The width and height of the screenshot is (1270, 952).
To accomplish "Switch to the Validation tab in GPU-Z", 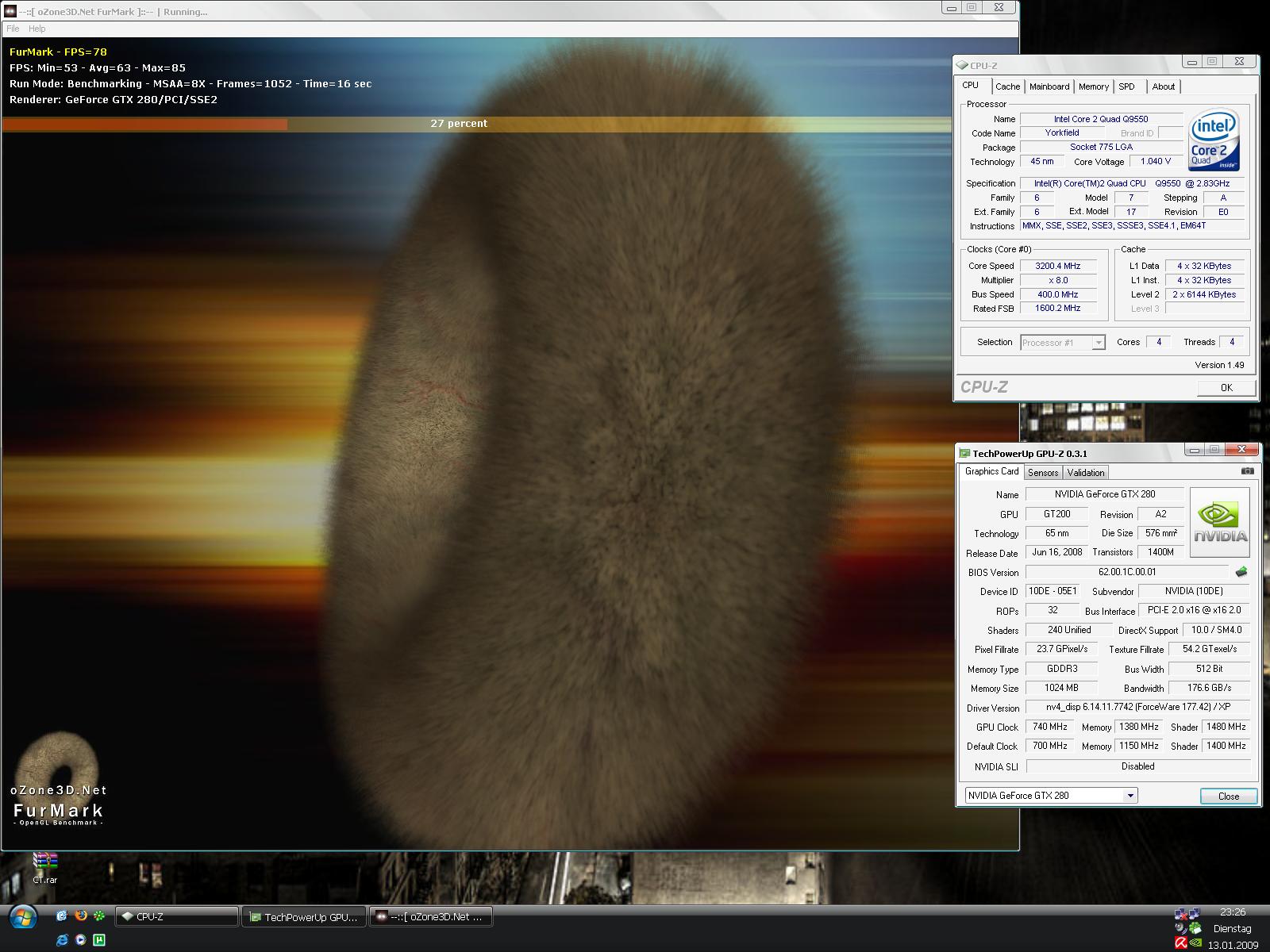I will tap(1086, 473).
